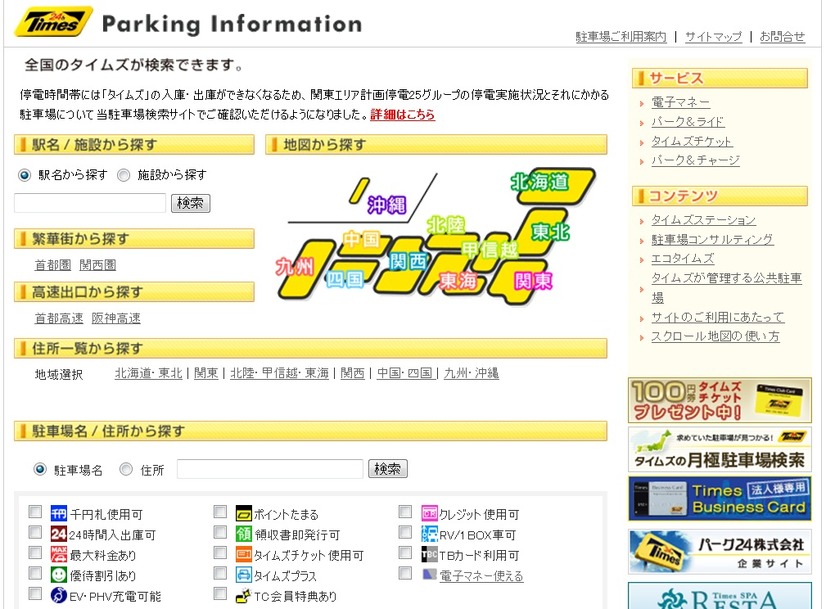
Task: Check the 24時間入出庫可 checkbox
Action: (35, 532)
